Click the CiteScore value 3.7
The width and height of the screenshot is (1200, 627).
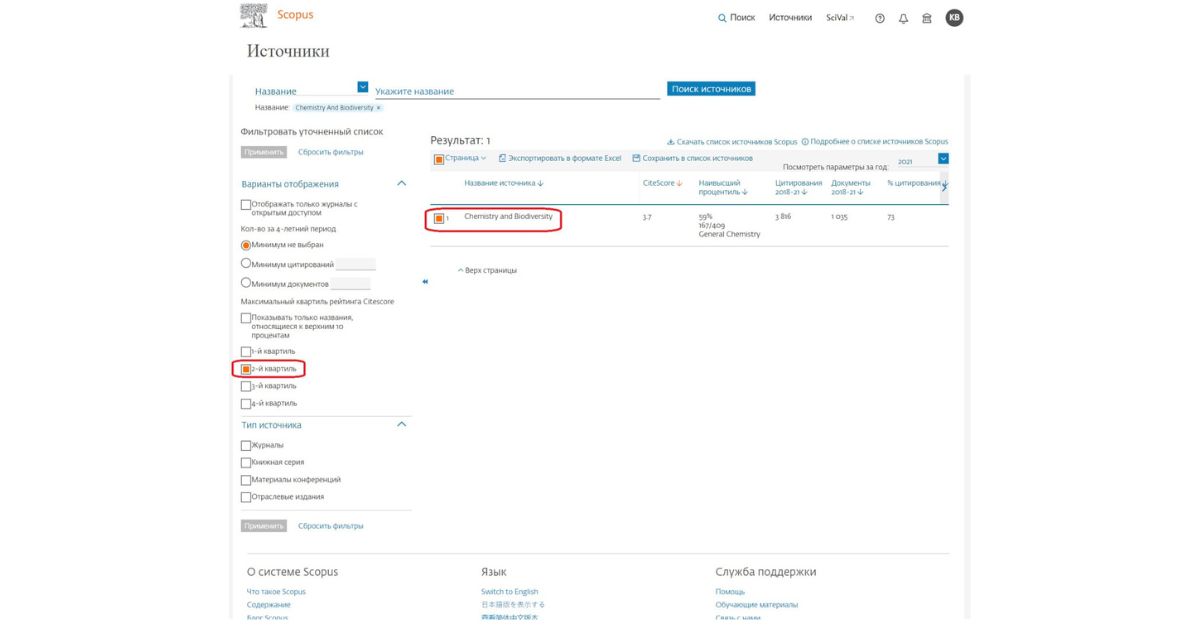pyautogui.click(x=647, y=216)
